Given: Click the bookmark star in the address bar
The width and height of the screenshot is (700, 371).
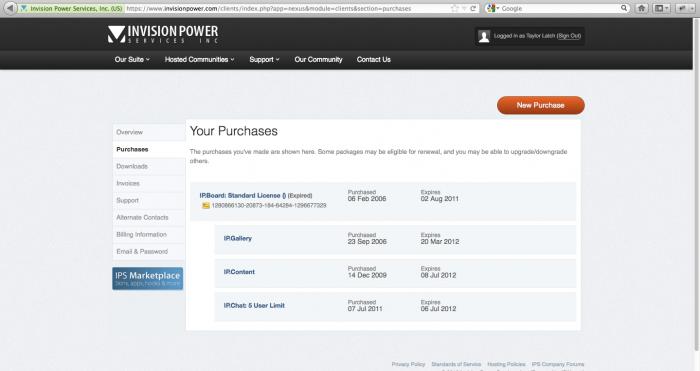Looking at the screenshot, I should (454, 8).
